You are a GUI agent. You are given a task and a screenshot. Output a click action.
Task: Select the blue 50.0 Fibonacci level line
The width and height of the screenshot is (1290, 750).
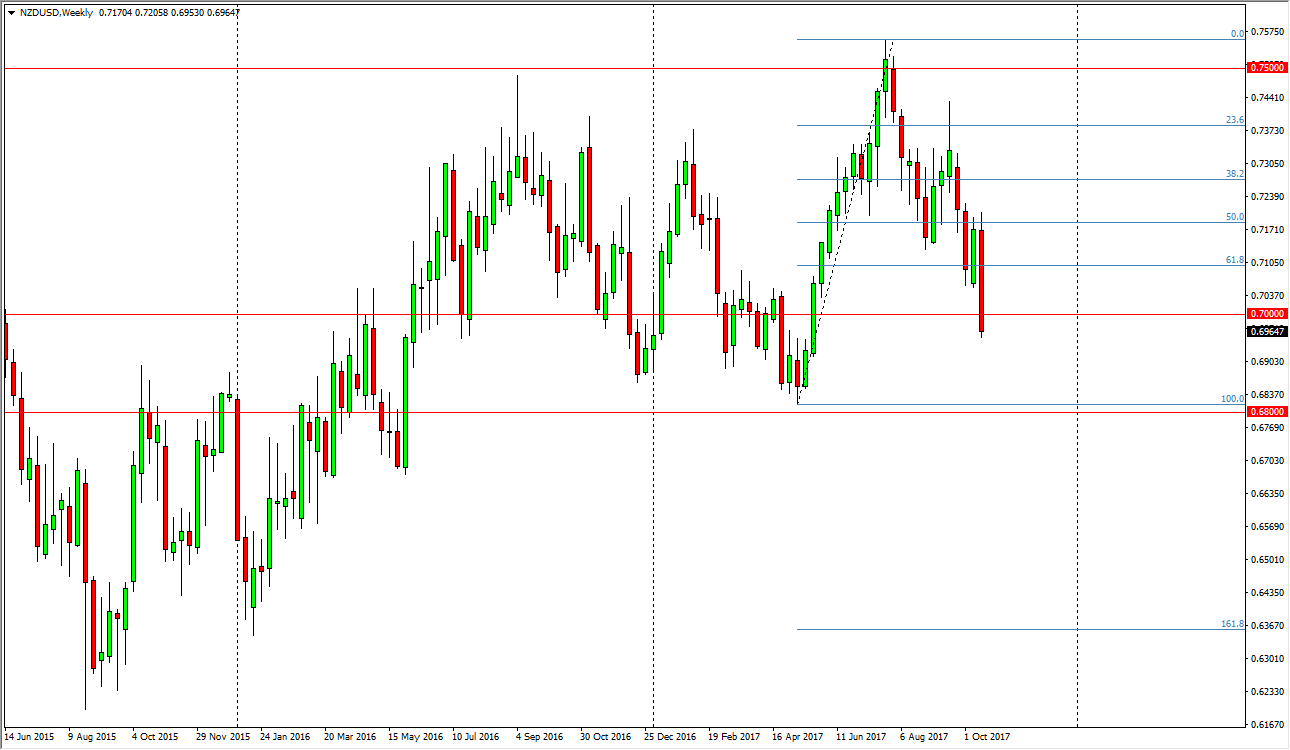(x=1000, y=221)
